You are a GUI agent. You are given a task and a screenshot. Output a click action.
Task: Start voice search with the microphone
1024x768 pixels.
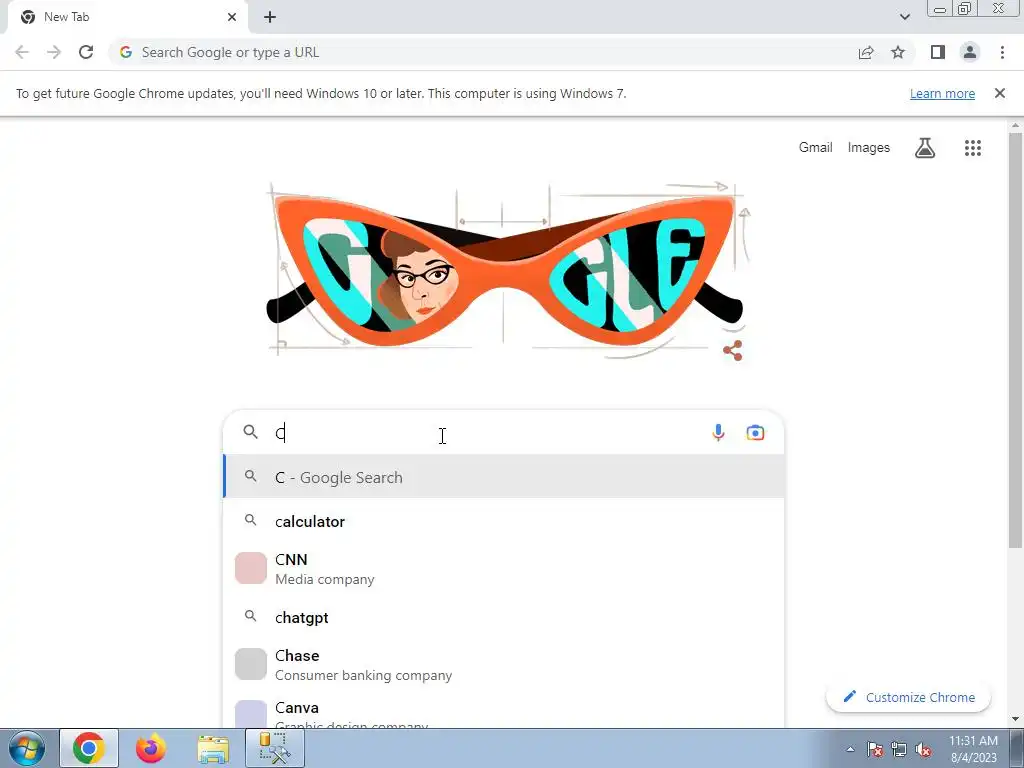[718, 432]
